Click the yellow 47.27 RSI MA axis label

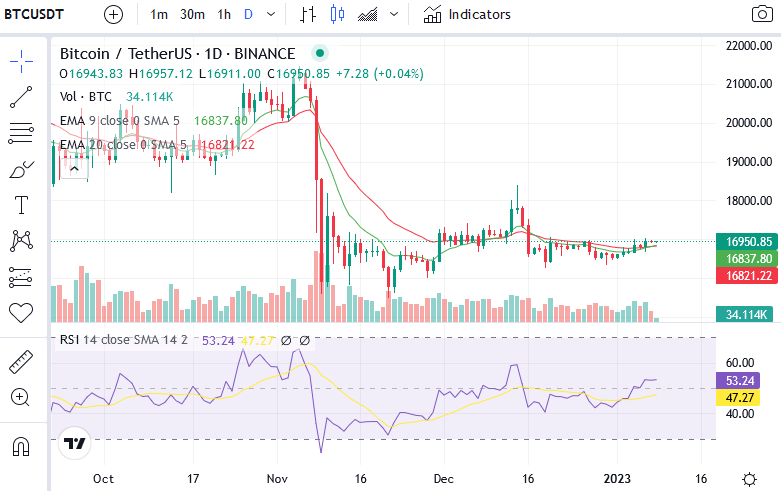point(738,397)
